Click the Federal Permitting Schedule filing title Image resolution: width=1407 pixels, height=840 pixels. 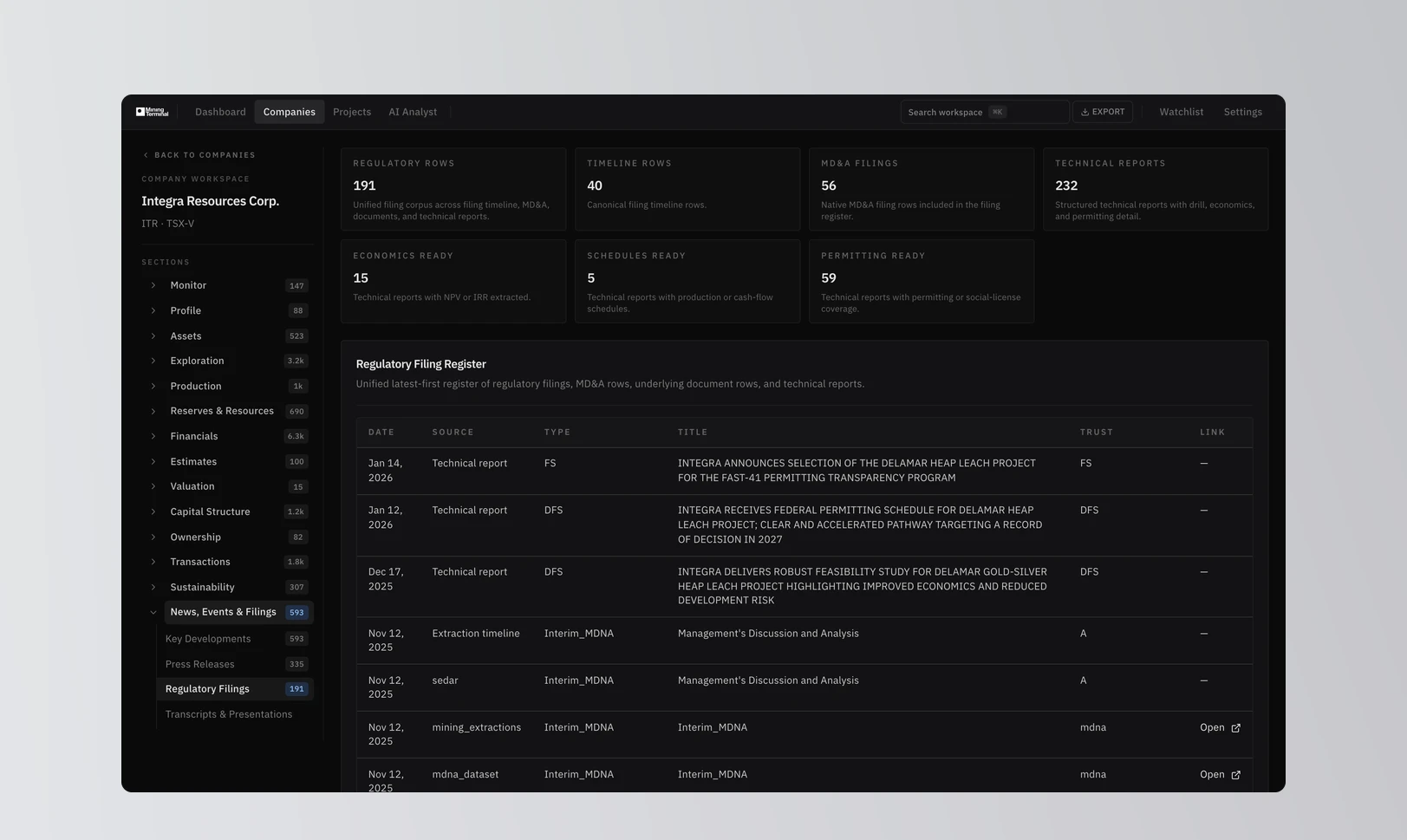click(x=860, y=525)
